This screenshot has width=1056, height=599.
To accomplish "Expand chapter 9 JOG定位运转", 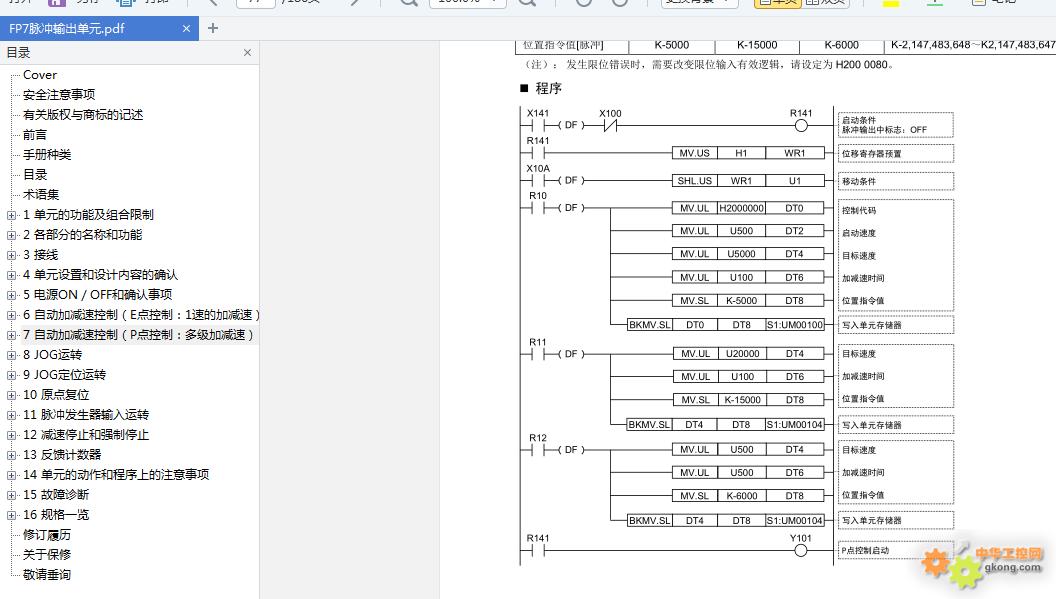I will (x=11, y=375).
